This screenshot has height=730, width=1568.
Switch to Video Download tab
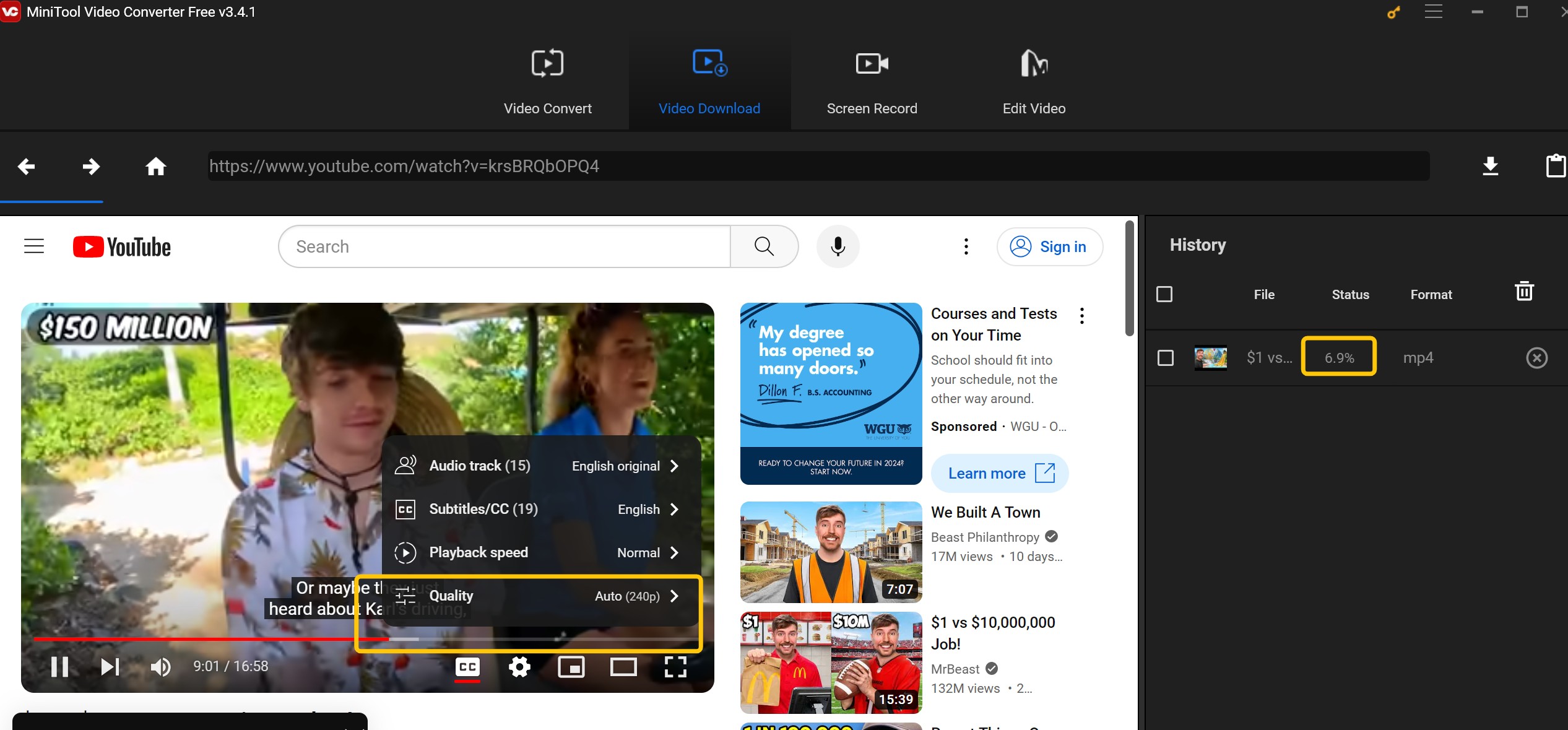coord(709,81)
